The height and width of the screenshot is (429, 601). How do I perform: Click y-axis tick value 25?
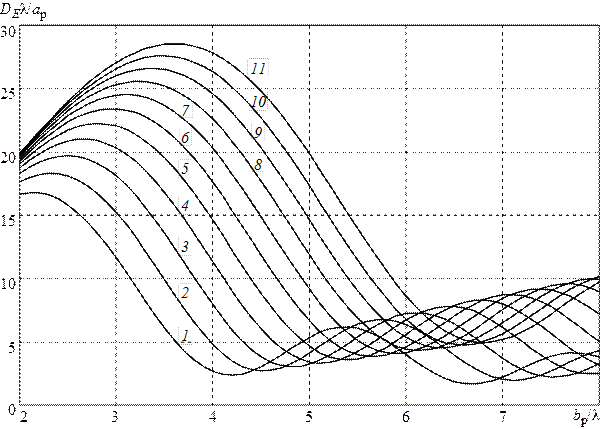click(8, 95)
